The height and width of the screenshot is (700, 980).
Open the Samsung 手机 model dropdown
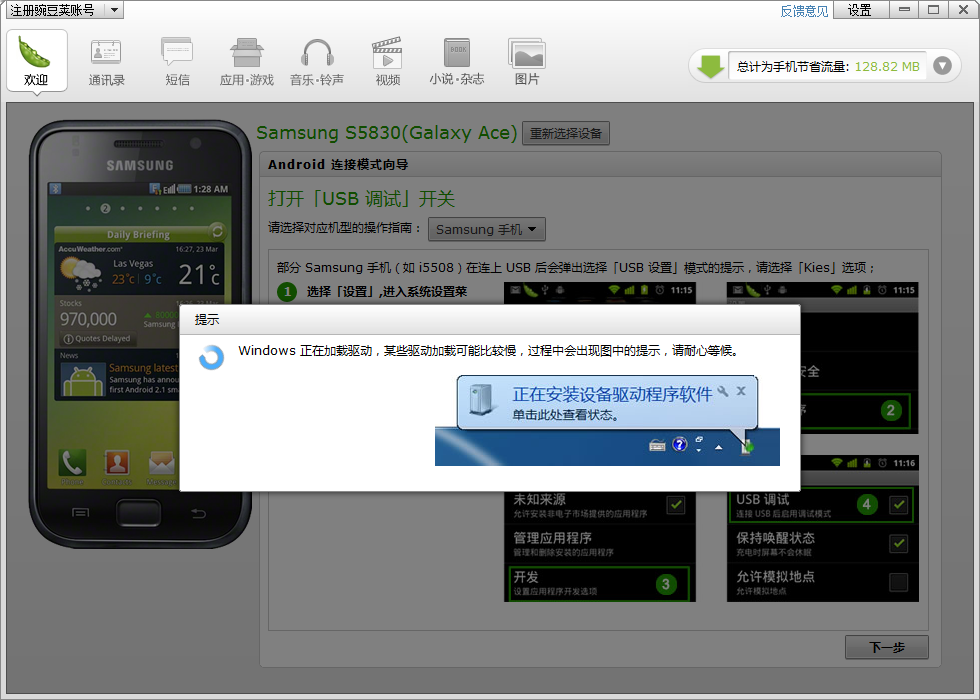coord(486,229)
